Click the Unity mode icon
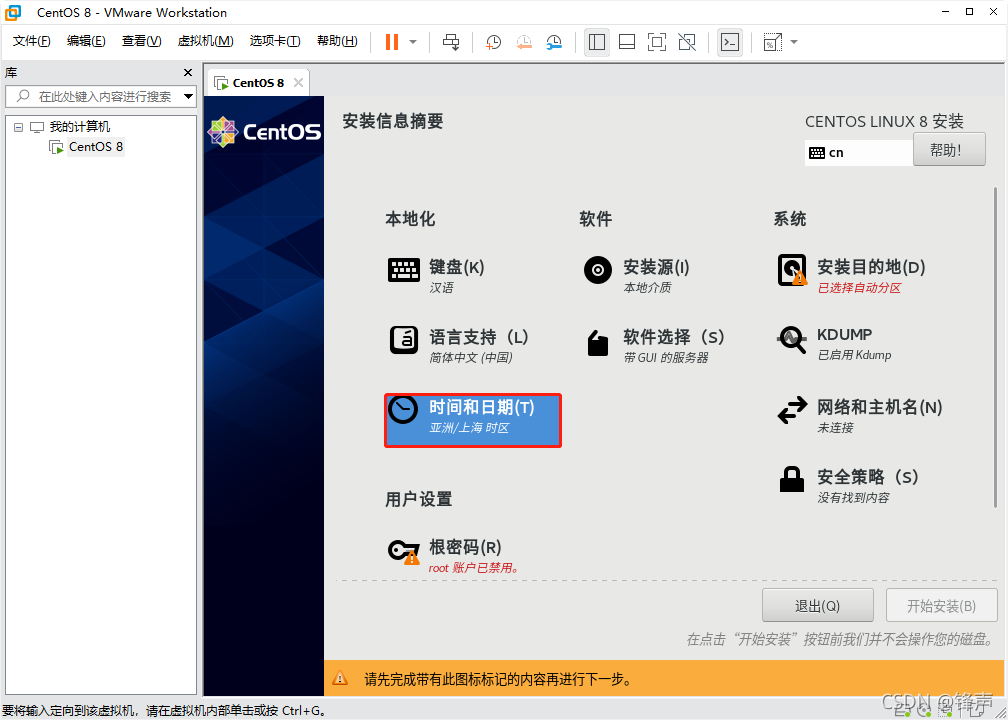This screenshot has width=1008, height=720. tap(687, 42)
